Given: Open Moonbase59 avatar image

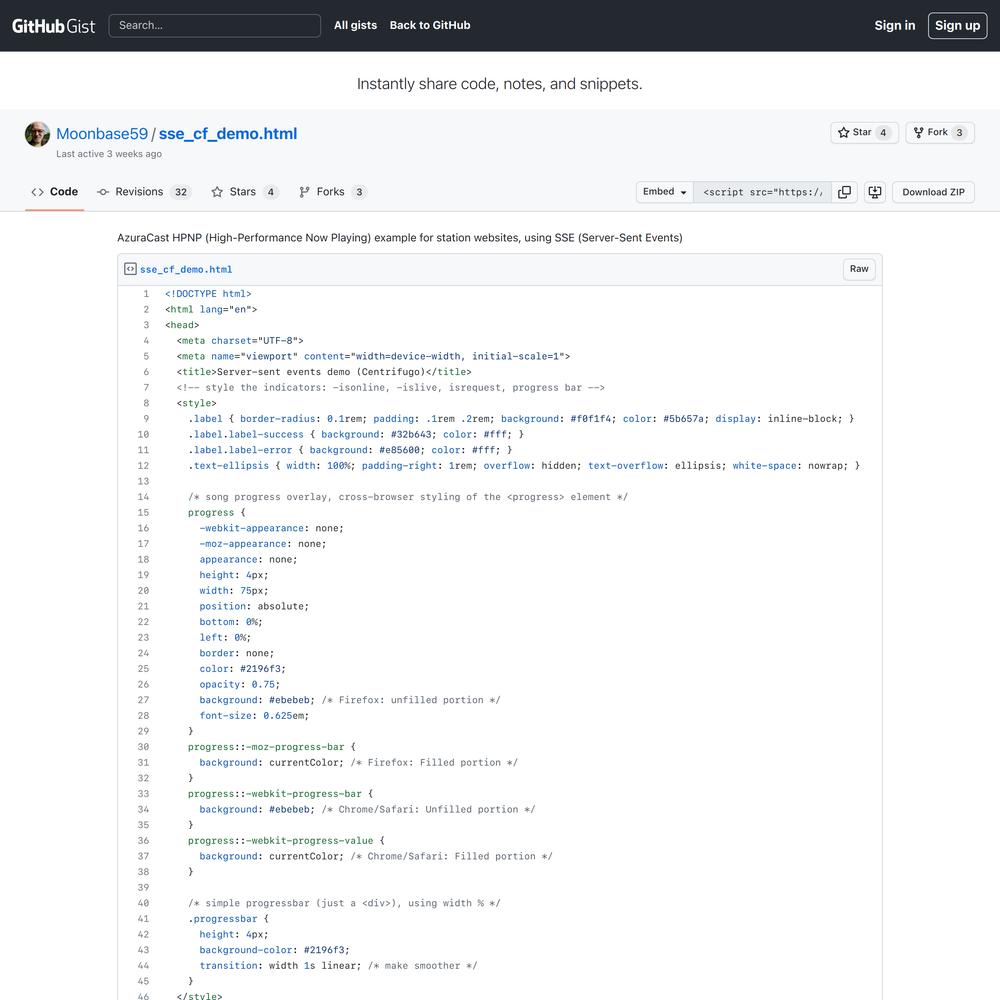Looking at the screenshot, I should coord(37,134).
